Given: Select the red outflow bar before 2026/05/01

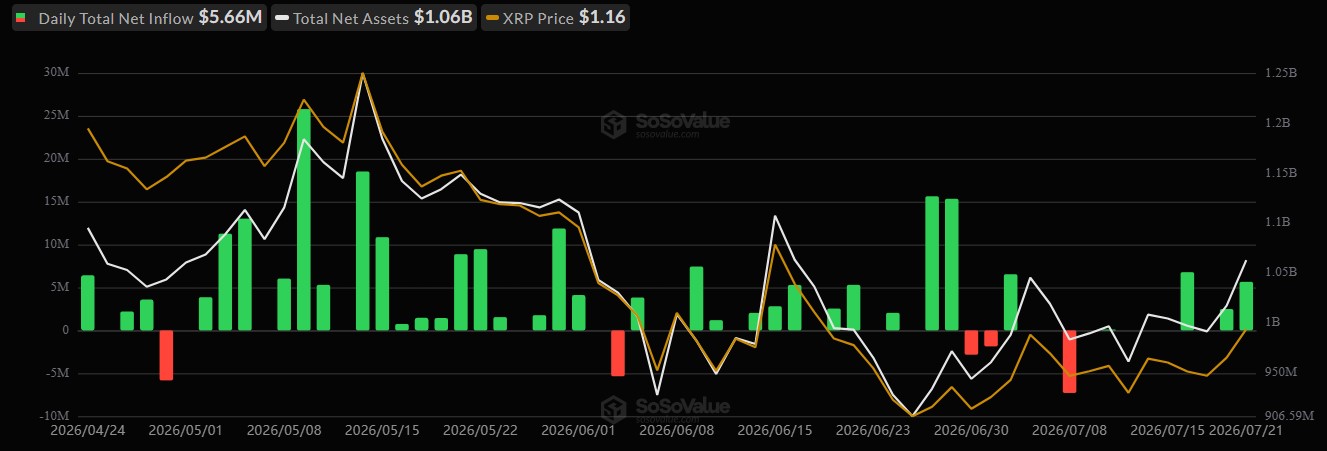Looking at the screenshot, I should 167,355.
